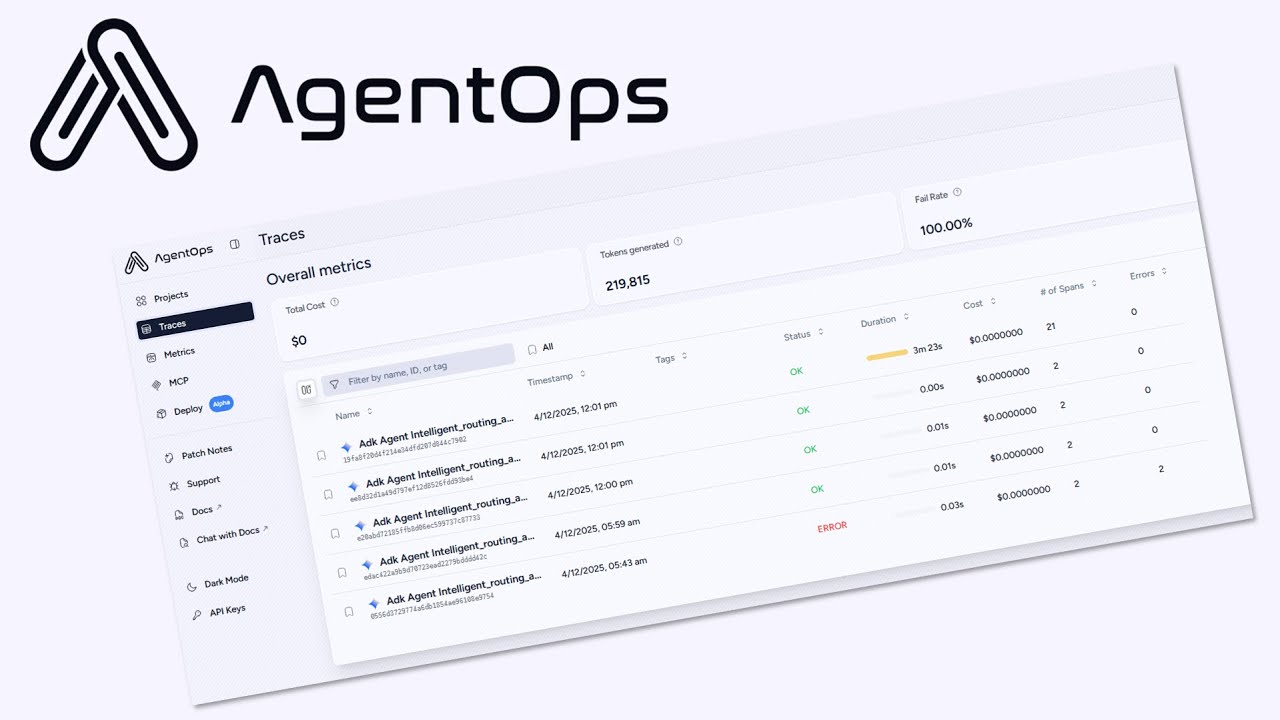Click the yellow 3m 23s duration bar
The width and height of the screenshot is (1280, 720).
tap(887, 354)
